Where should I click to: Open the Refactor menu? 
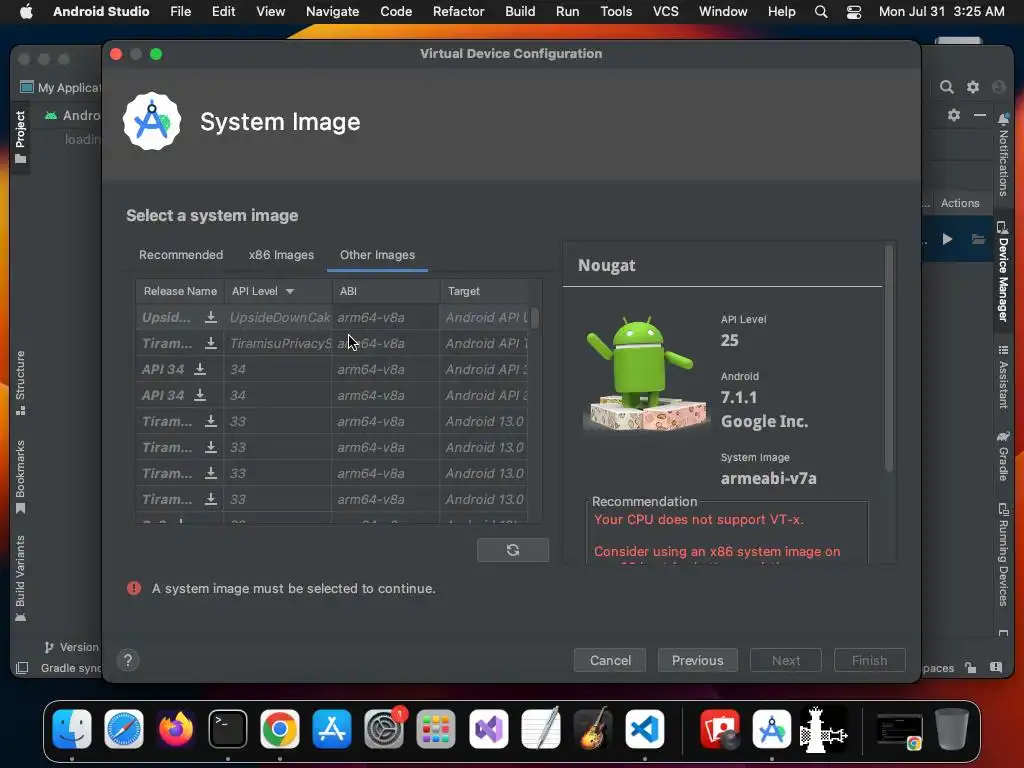pyautogui.click(x=458, y=12)
